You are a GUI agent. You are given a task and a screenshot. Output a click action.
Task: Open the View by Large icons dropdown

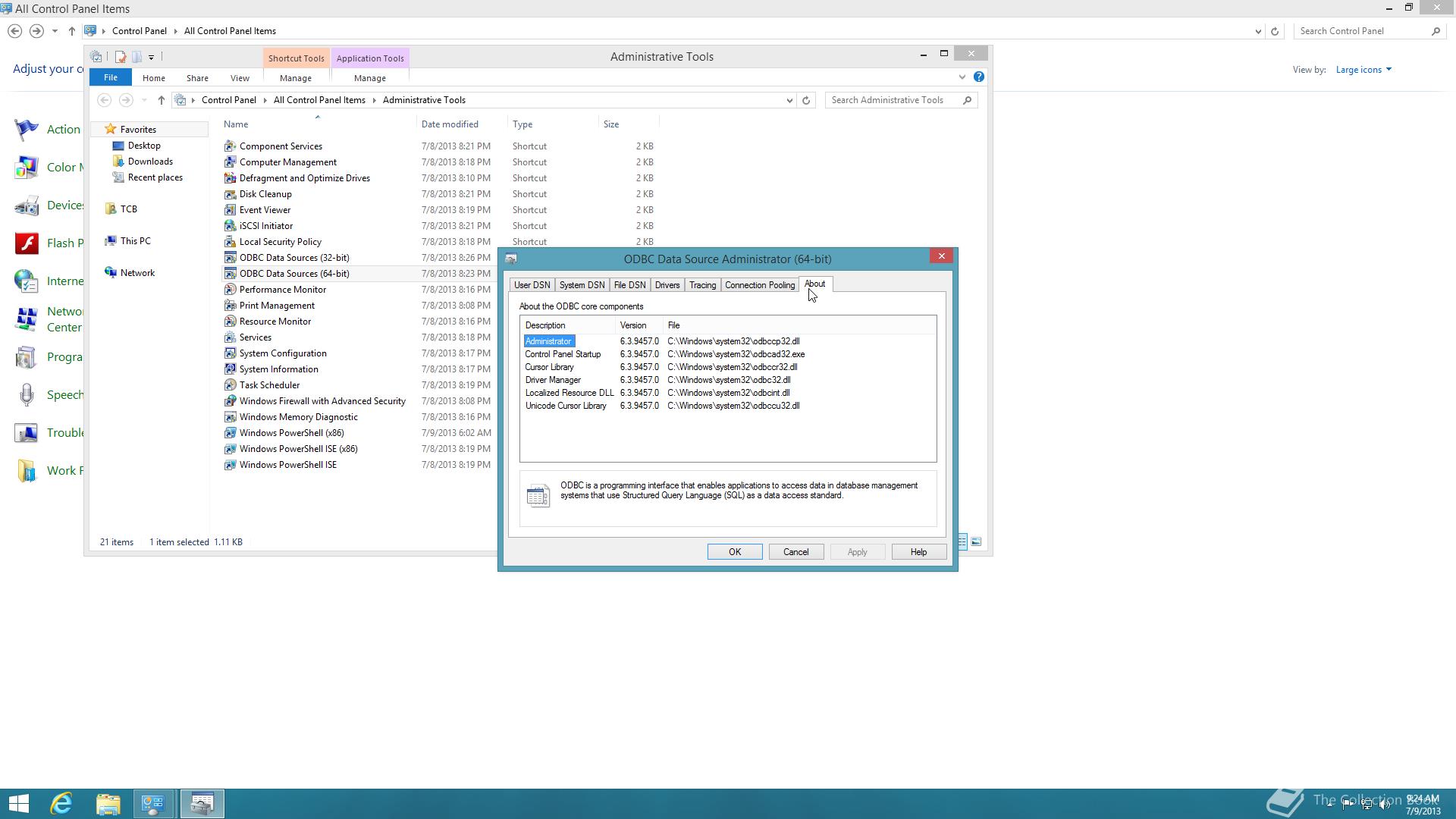[x=1363, y=70]
